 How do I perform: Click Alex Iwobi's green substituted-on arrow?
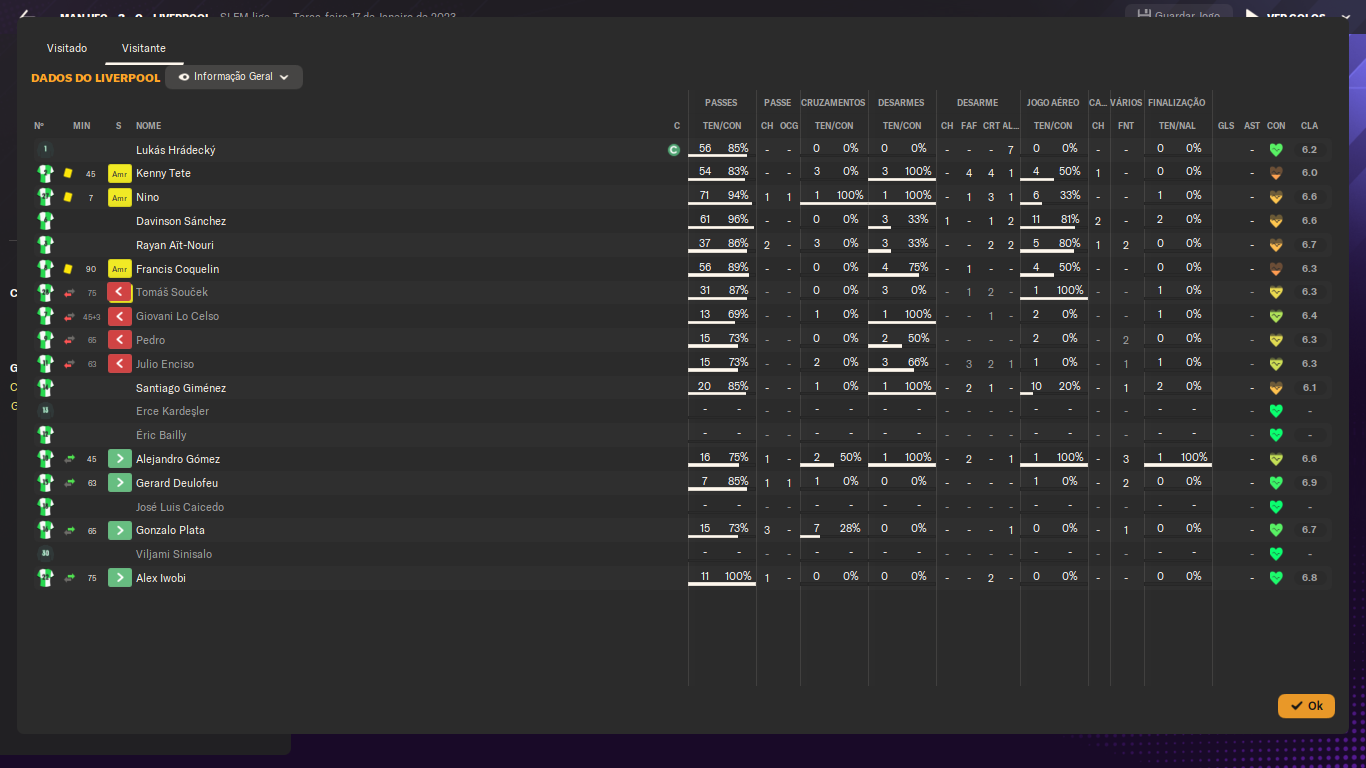pyautogui.click(x=120, y=578)
